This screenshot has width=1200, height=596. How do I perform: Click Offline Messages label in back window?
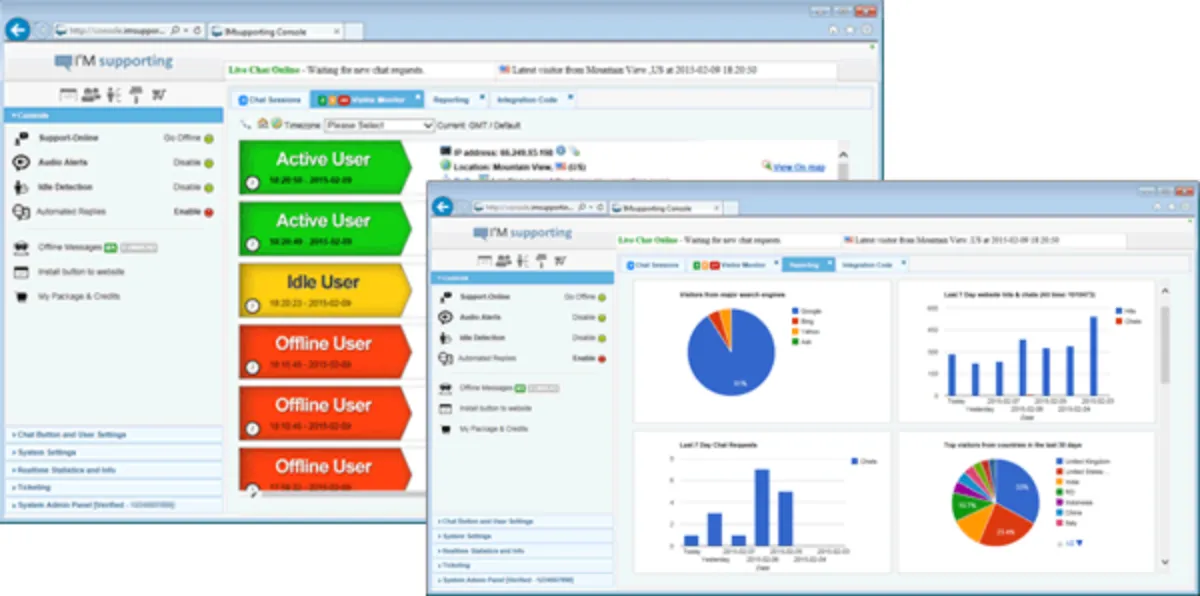(x=70, y=247)
